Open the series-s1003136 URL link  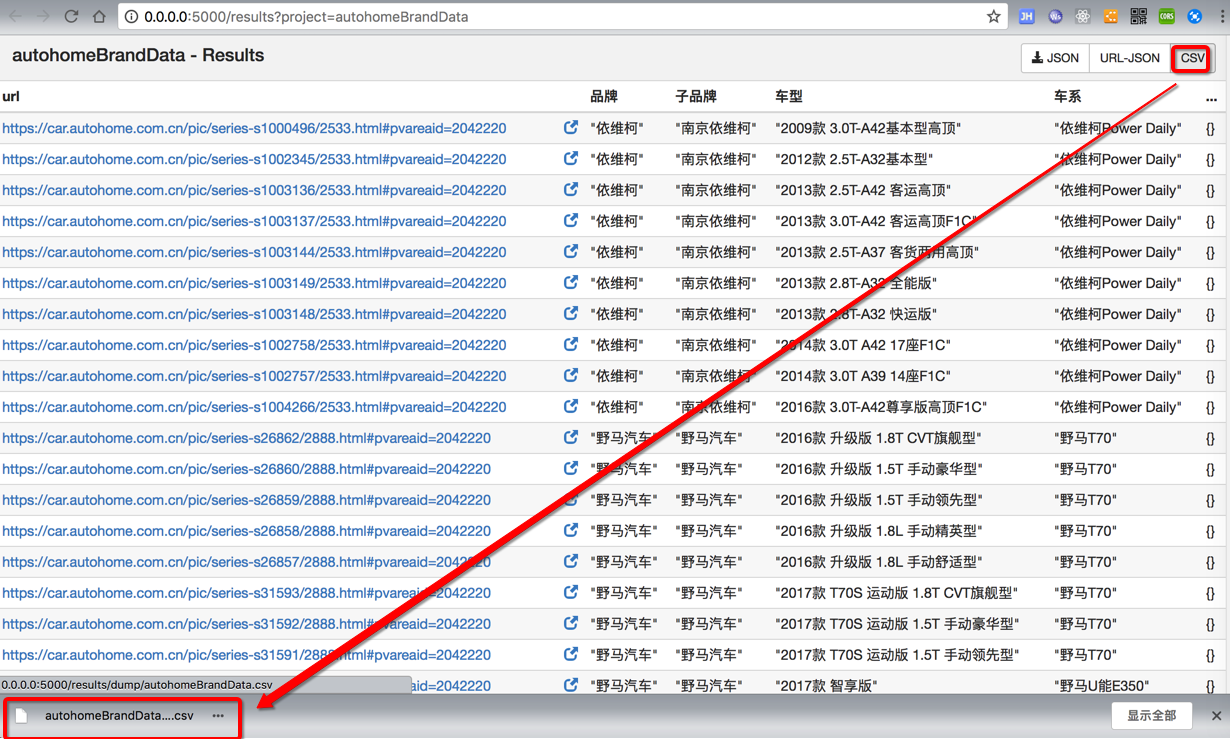coord(254,190)
